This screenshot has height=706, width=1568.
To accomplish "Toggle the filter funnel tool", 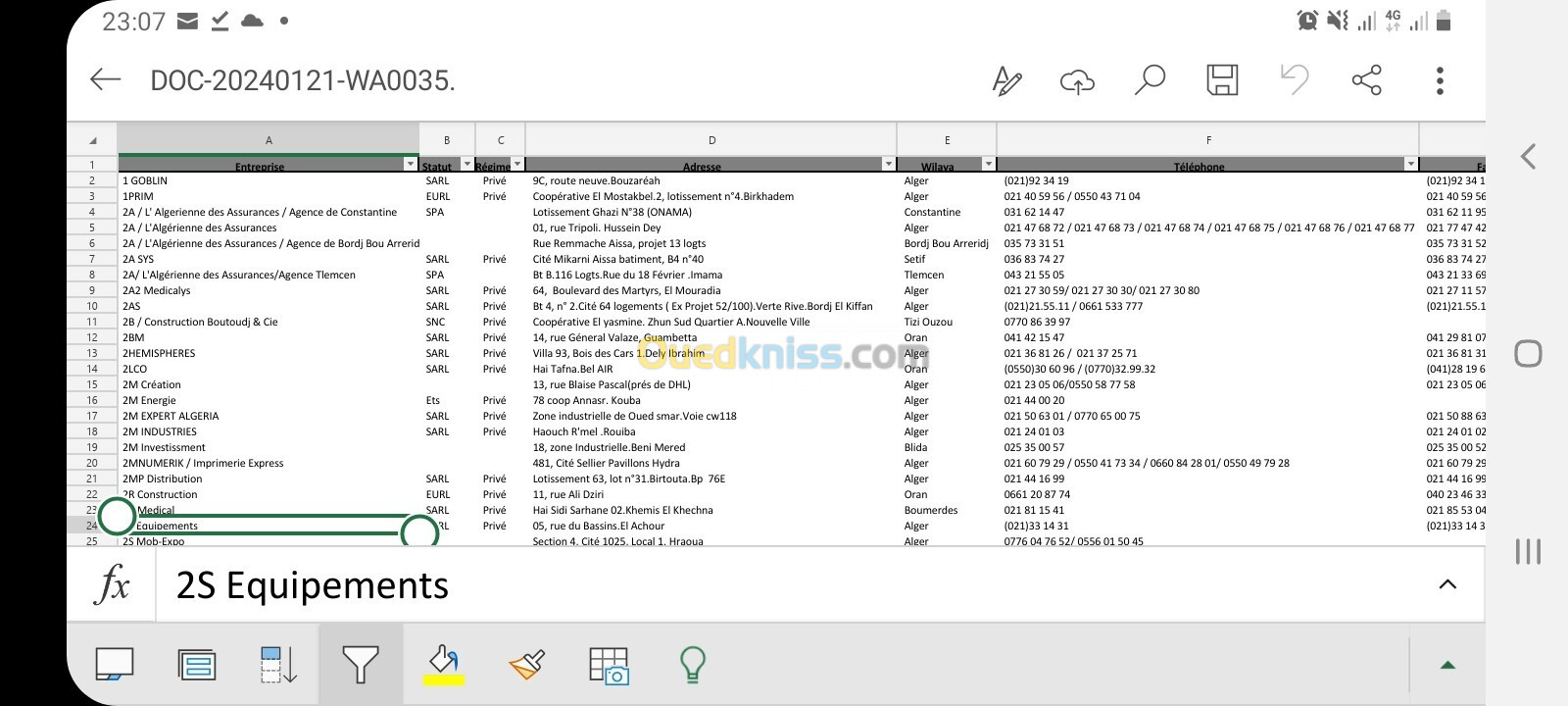I will coord(361,664).
